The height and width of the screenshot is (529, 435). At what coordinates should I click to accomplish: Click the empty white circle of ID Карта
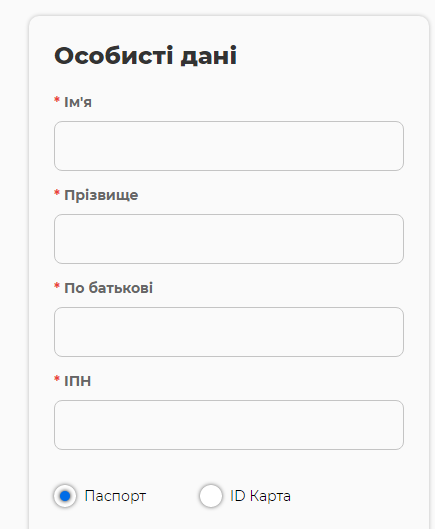tap(211, 496)
